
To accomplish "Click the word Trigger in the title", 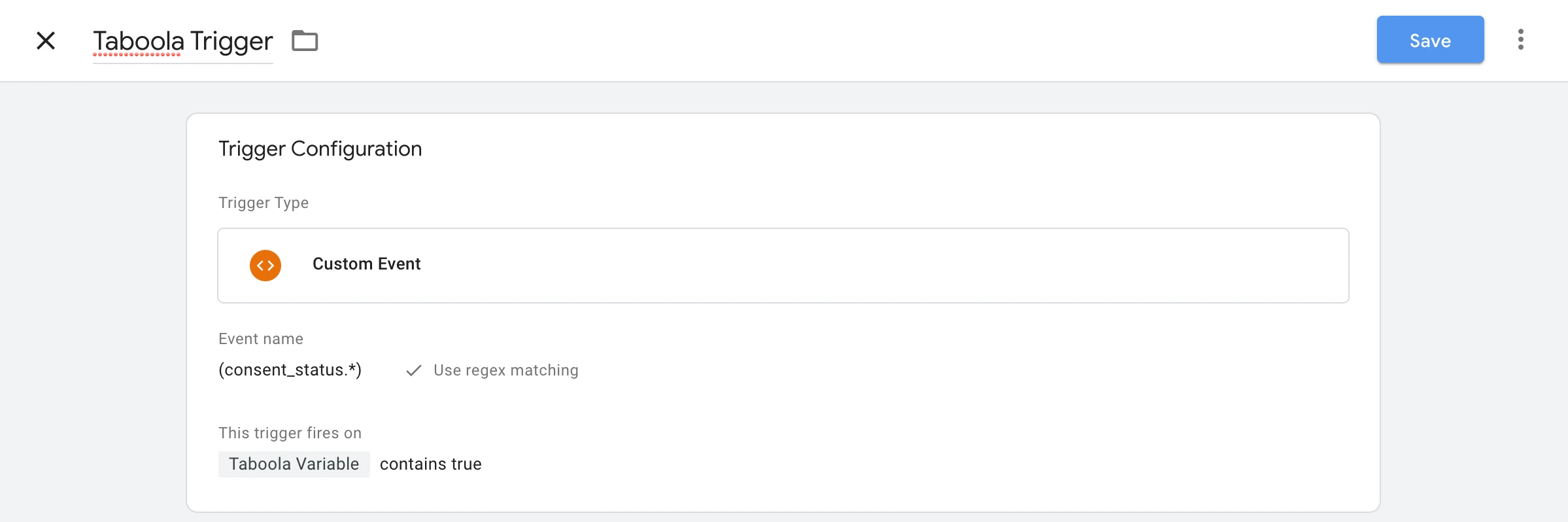I will (x=231, y=42).
